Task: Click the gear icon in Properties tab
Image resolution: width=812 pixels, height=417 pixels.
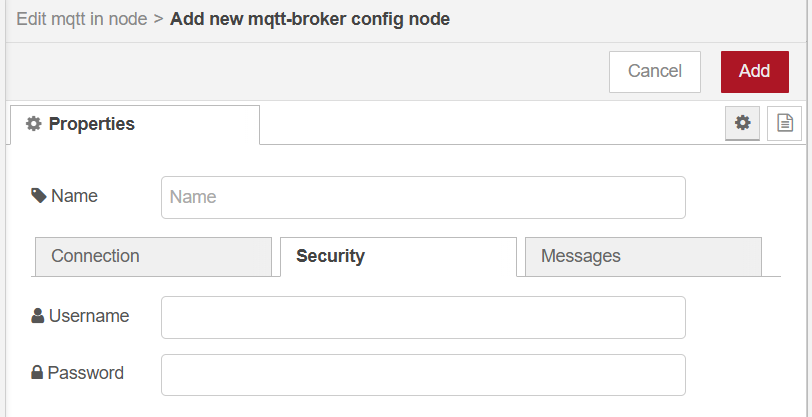Action: 34,124
